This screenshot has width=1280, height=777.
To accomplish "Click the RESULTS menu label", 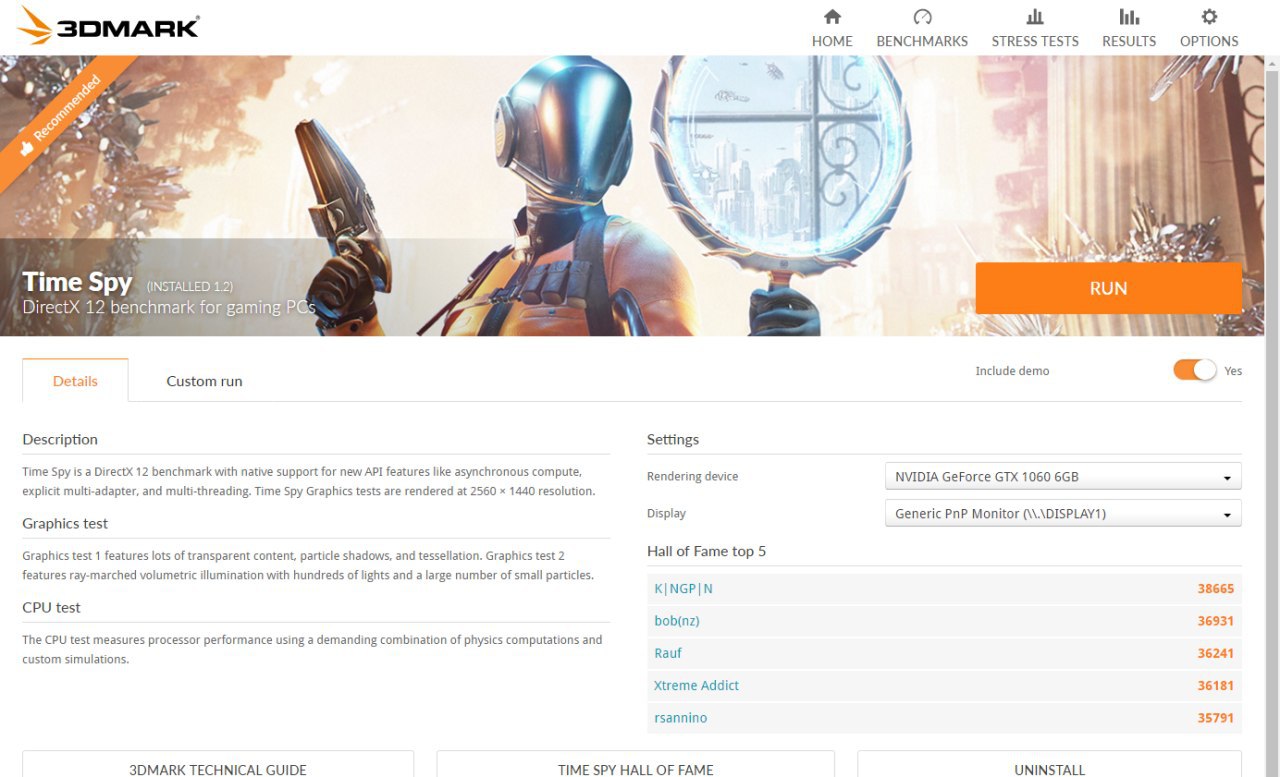I will click(x=1129, y=41).
